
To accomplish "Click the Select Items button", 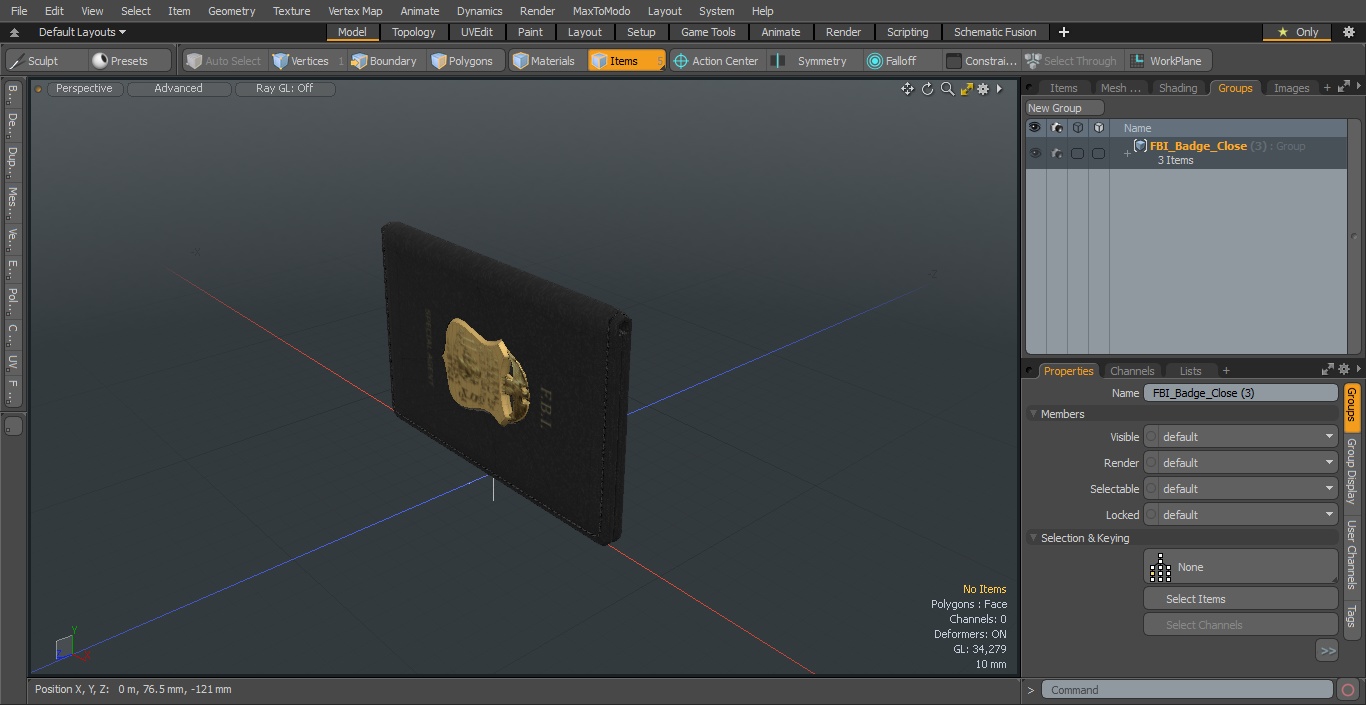I will [x=1240, y=599].
